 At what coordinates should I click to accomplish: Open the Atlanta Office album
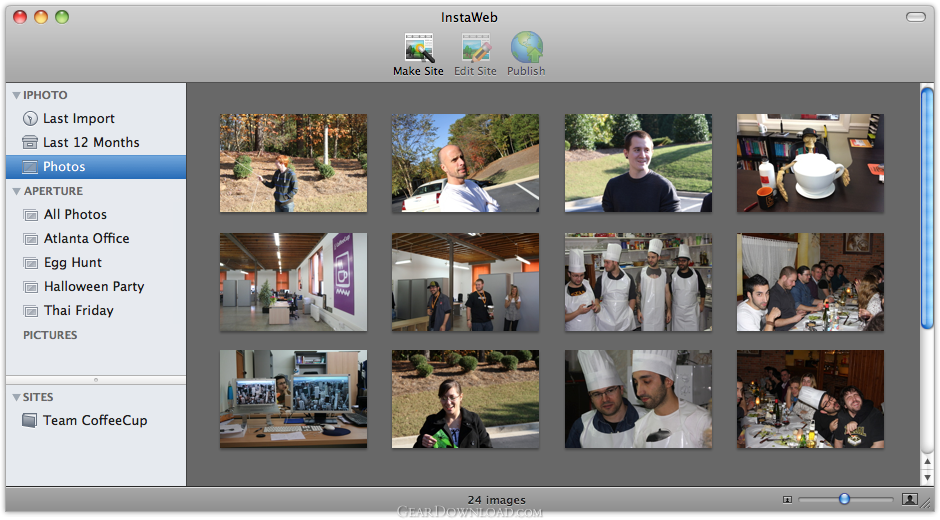(x=96, y=239)
